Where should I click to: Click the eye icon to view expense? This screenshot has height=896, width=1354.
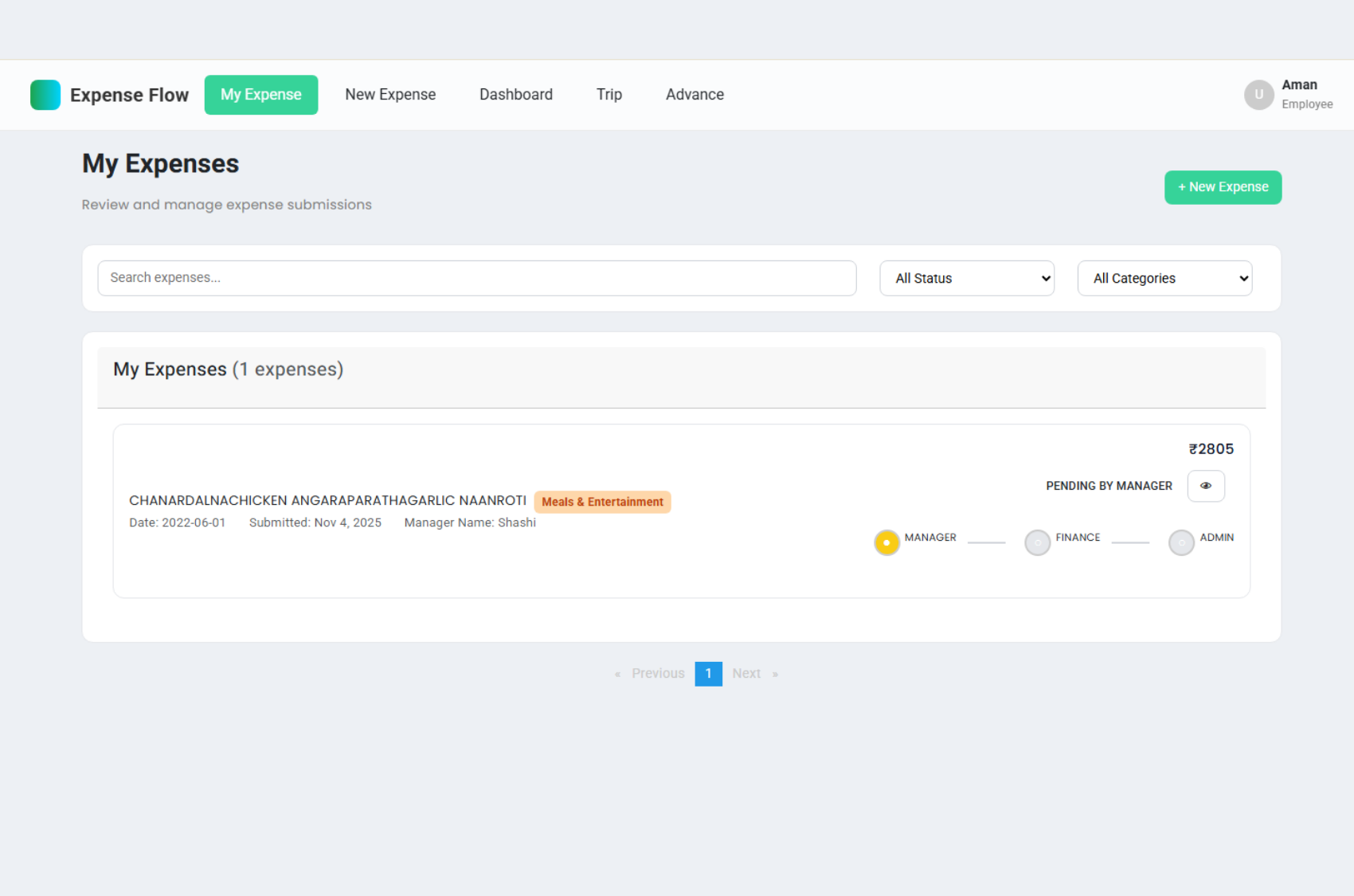tap(1205, 486)
